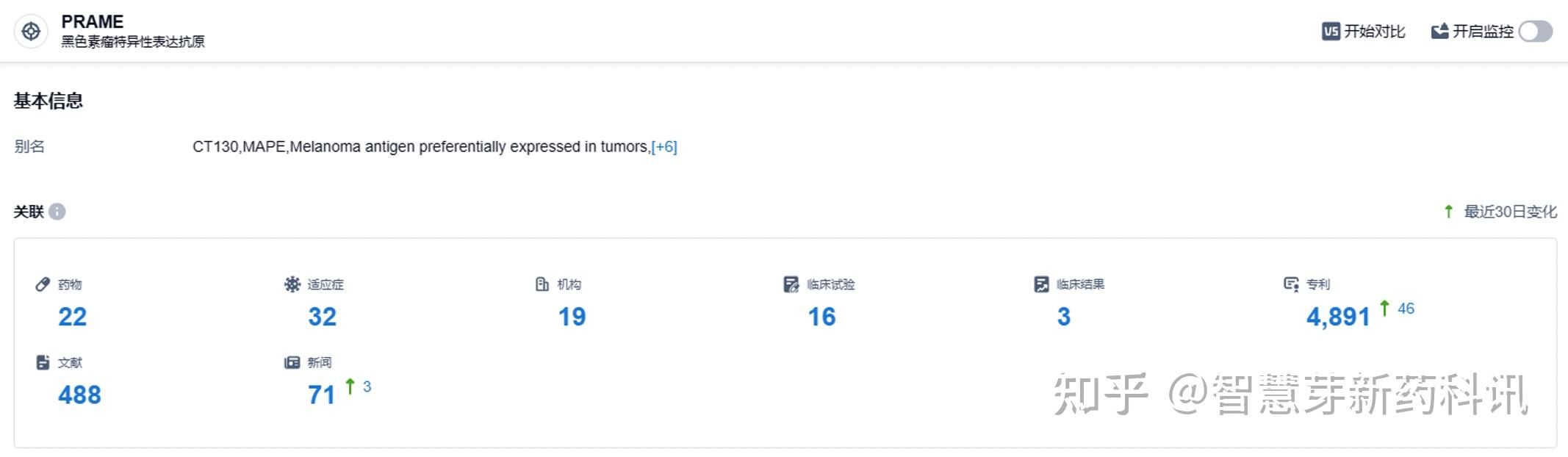Click the 新闻 newspaper icon
Viewport: 1568px width, 457px height.
coord(292,362)
